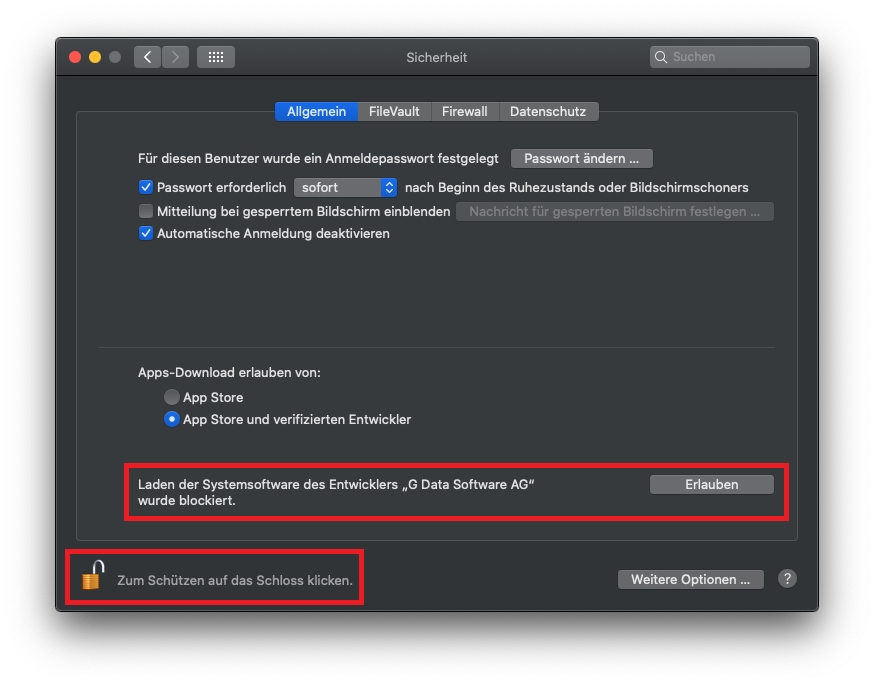The image size is (874, 685).
Task: Click Nachricht für gesperrten Bildschirm festlegen button
Action: (x=615, y=212)
